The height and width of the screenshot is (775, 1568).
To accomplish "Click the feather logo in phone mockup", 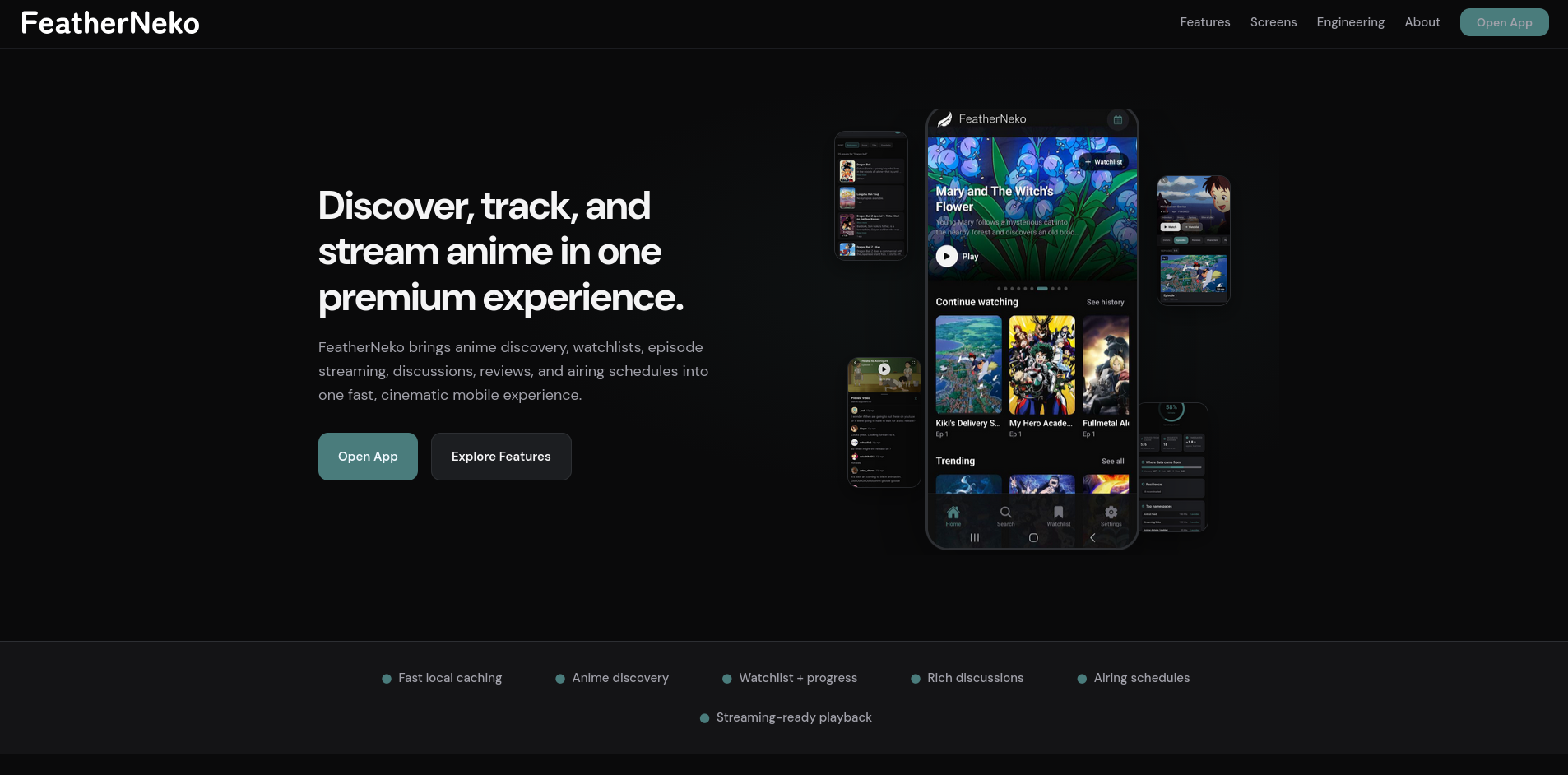I will (x=944, y=119).
